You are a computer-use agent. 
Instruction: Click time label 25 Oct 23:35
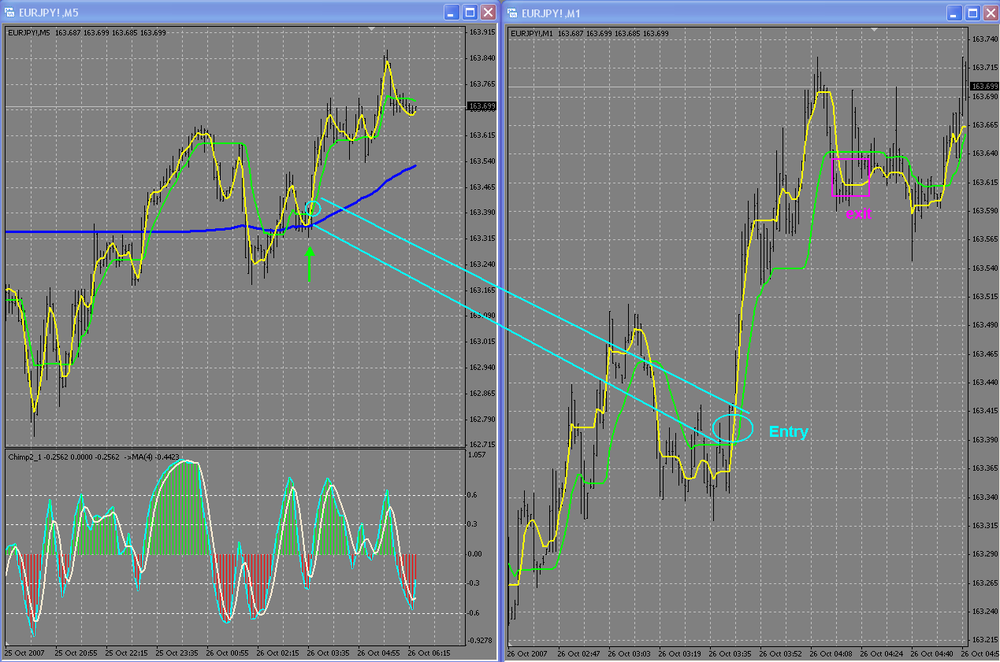point(177,653)
